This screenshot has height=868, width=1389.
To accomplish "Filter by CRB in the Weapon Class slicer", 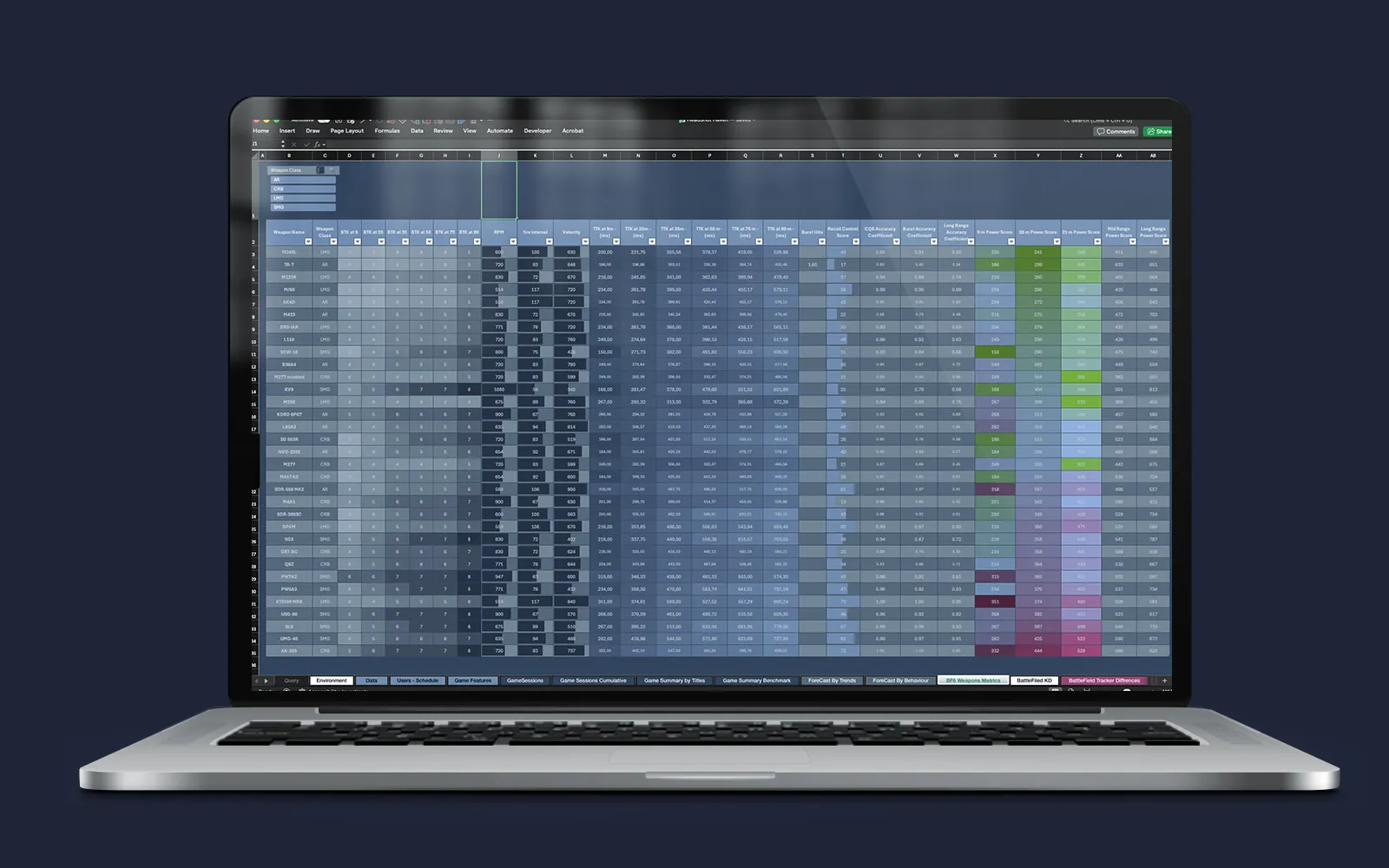I will (x=303, y=188).
